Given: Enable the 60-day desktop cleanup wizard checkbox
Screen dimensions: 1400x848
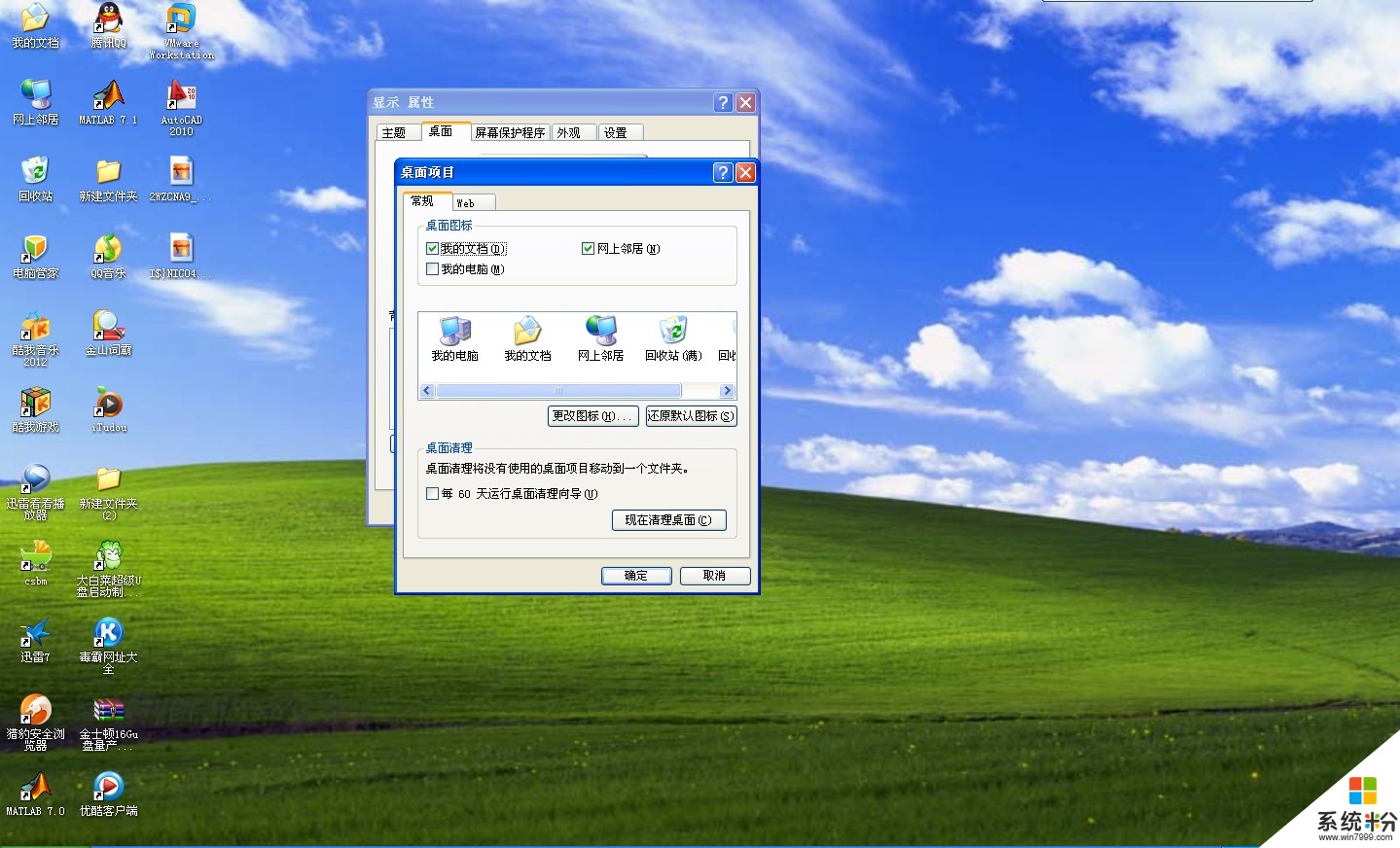Looking at the screenshot, I should tap(433, 494).
